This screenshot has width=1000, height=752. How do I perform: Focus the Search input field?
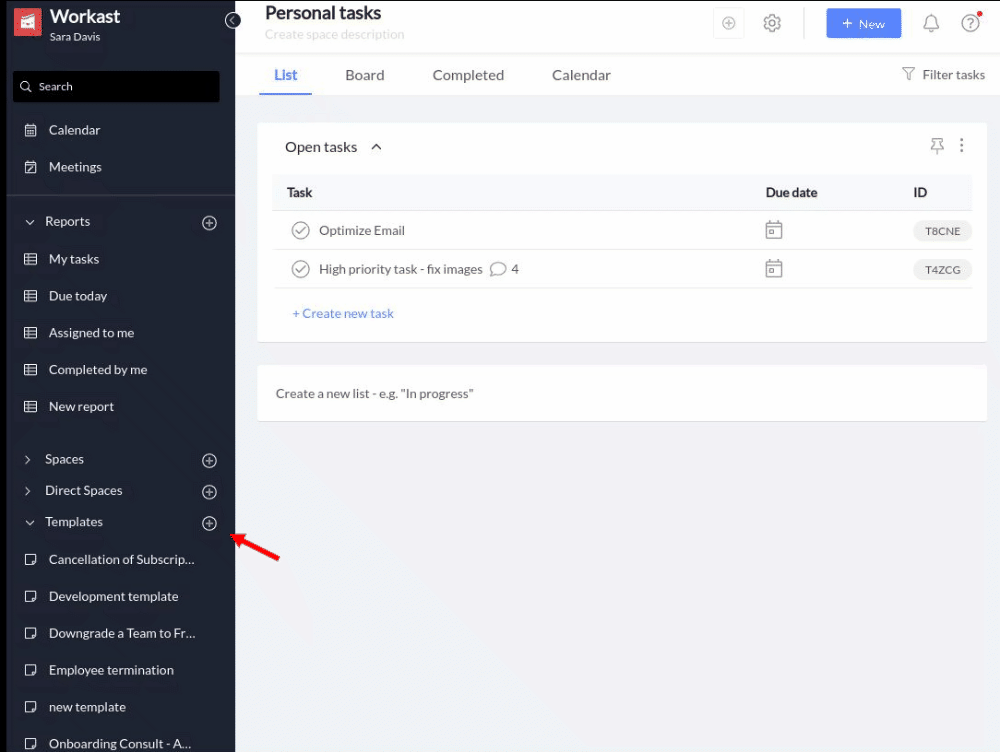116,86
